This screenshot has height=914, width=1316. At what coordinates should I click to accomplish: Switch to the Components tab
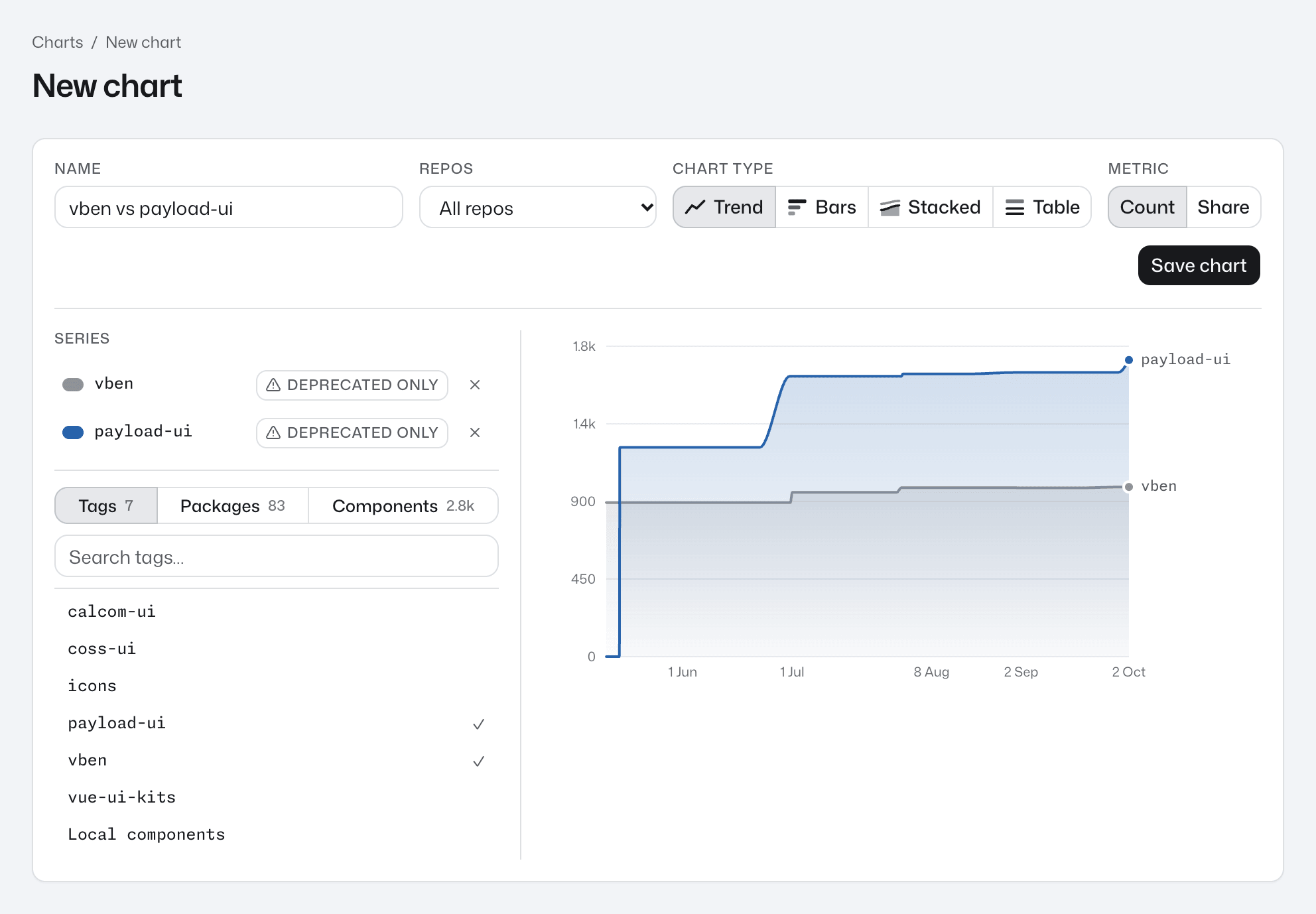tap(403, 506)
